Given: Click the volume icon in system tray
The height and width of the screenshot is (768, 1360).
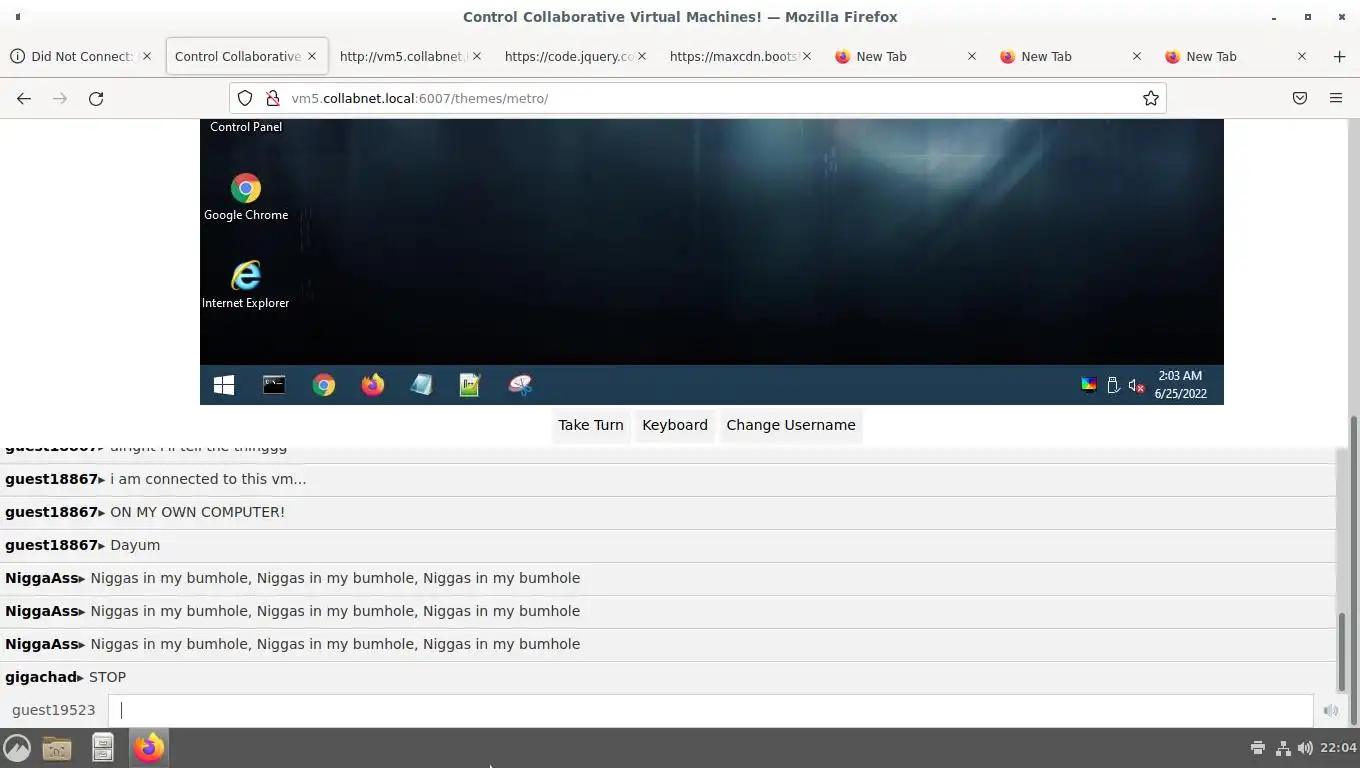Looking at the screenshot, I should click(x=1305, y=748).
